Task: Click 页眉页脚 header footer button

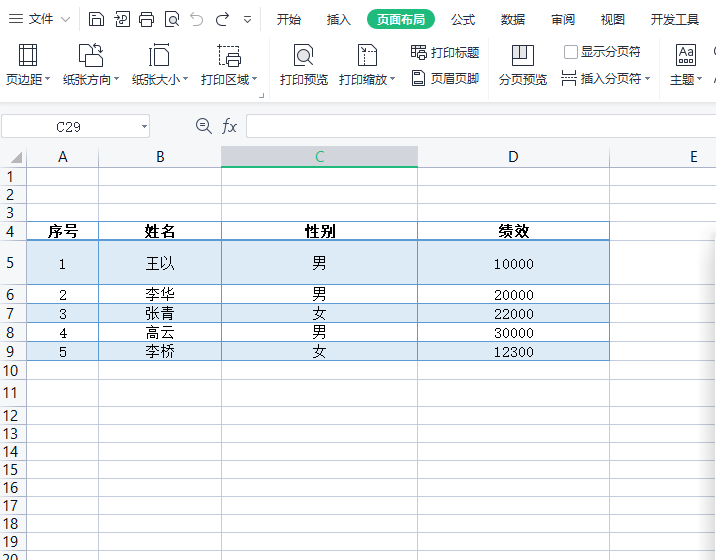Action: tap(445, 79)
